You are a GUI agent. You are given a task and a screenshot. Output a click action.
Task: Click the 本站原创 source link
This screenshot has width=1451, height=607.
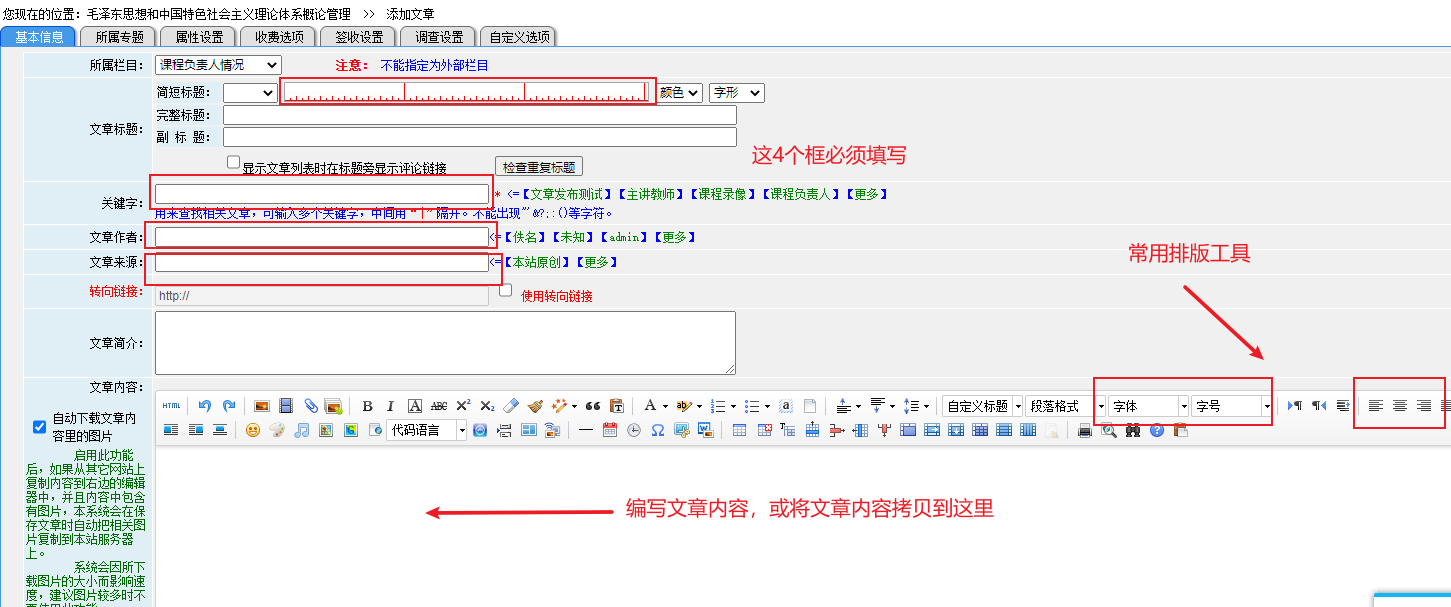point(537,262)
